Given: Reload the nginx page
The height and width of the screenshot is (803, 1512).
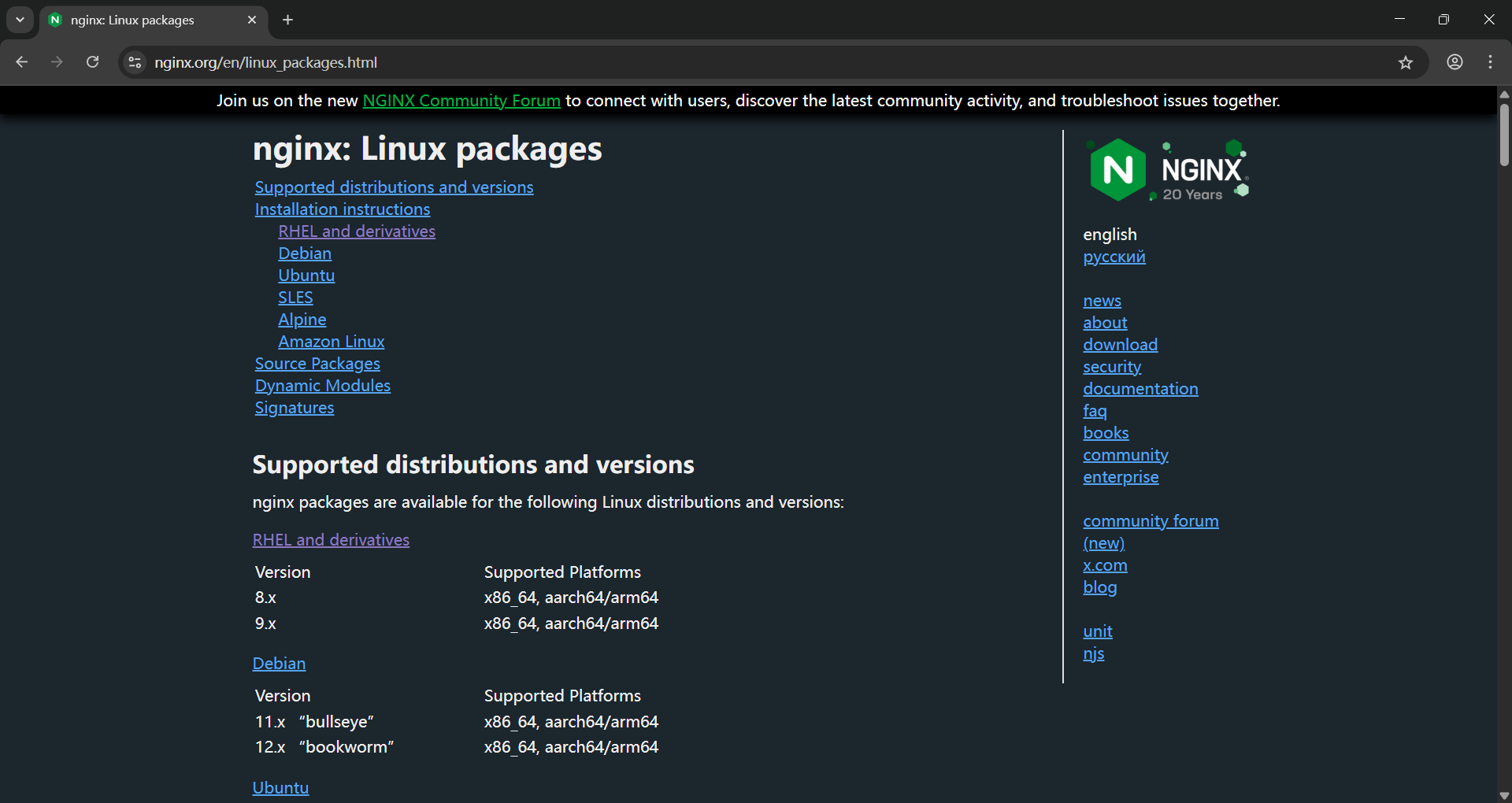Looking at the screenshot, I should (x=92, y=62).
